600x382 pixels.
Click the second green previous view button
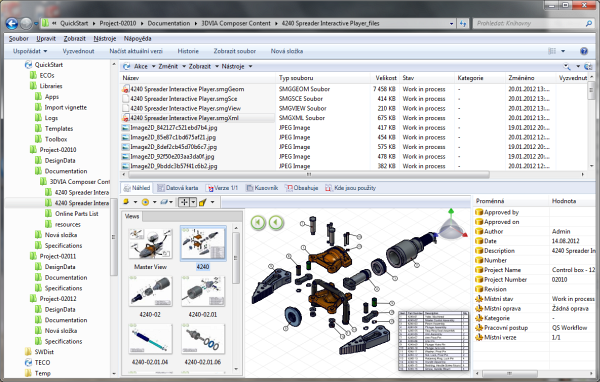tap(276, 222)
